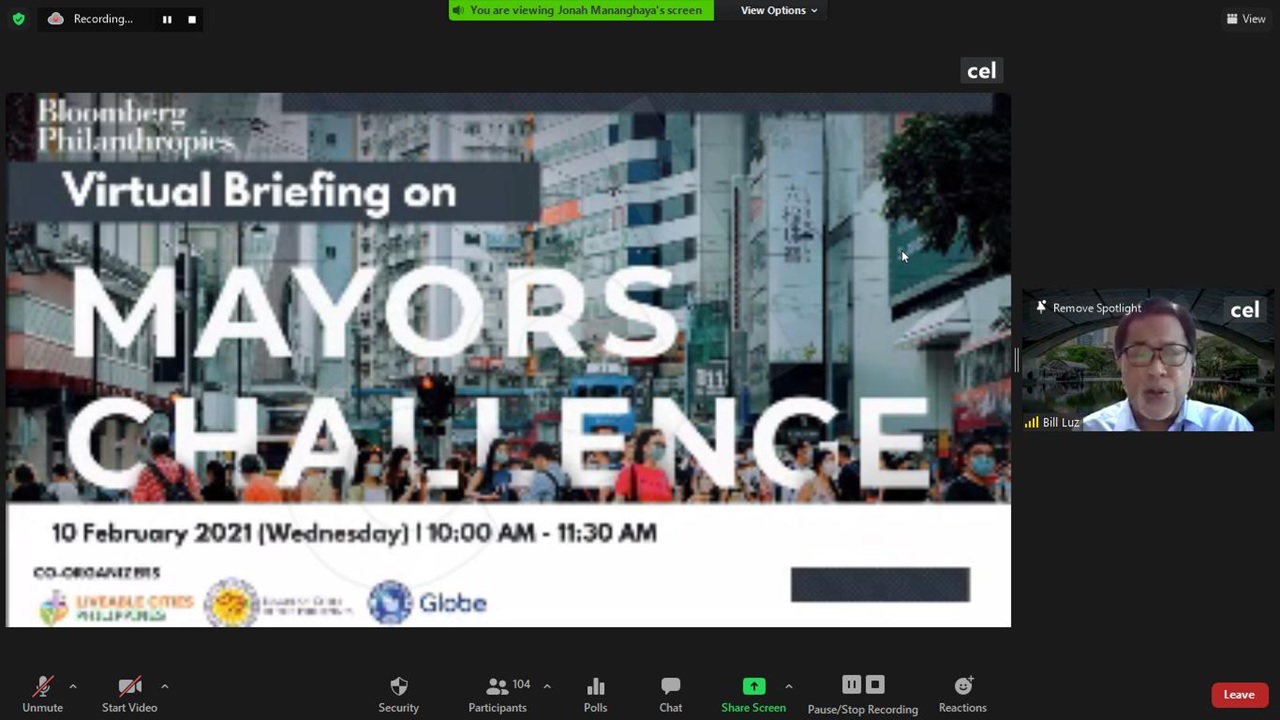Open the View layout menu at top right

click(1245, 19)
